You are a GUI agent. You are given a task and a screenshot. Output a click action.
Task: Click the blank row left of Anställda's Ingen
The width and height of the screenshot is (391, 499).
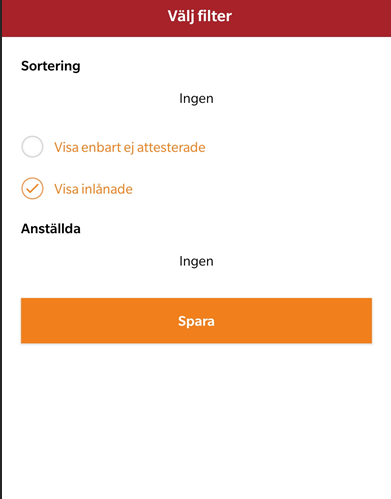point(100,261)
